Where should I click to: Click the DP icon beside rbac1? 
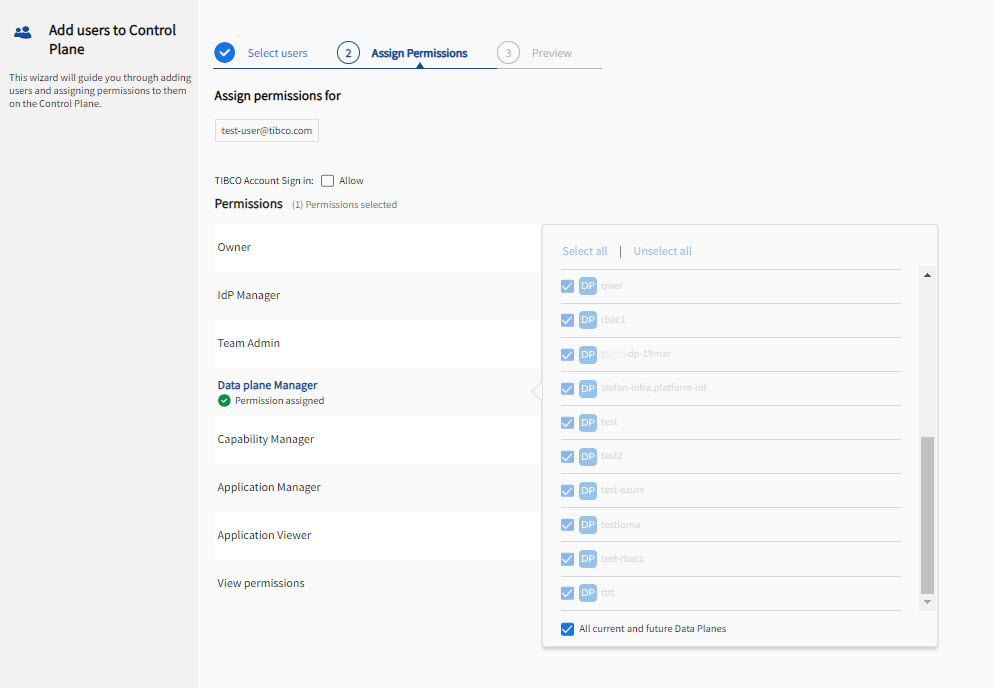[588, 320]
